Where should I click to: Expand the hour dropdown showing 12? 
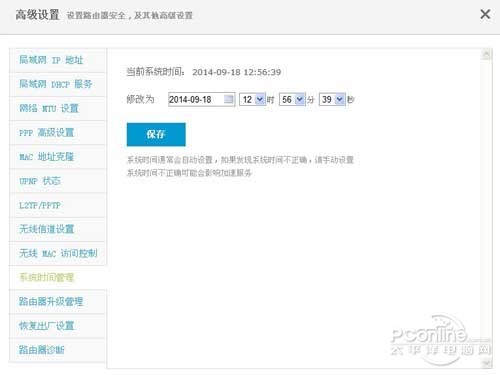coord(252,99)
